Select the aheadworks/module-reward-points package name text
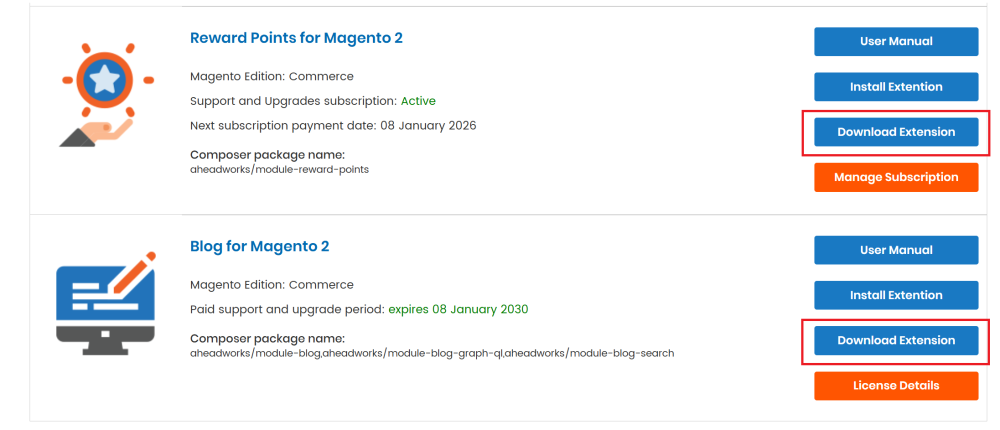 tap(279, 170)
